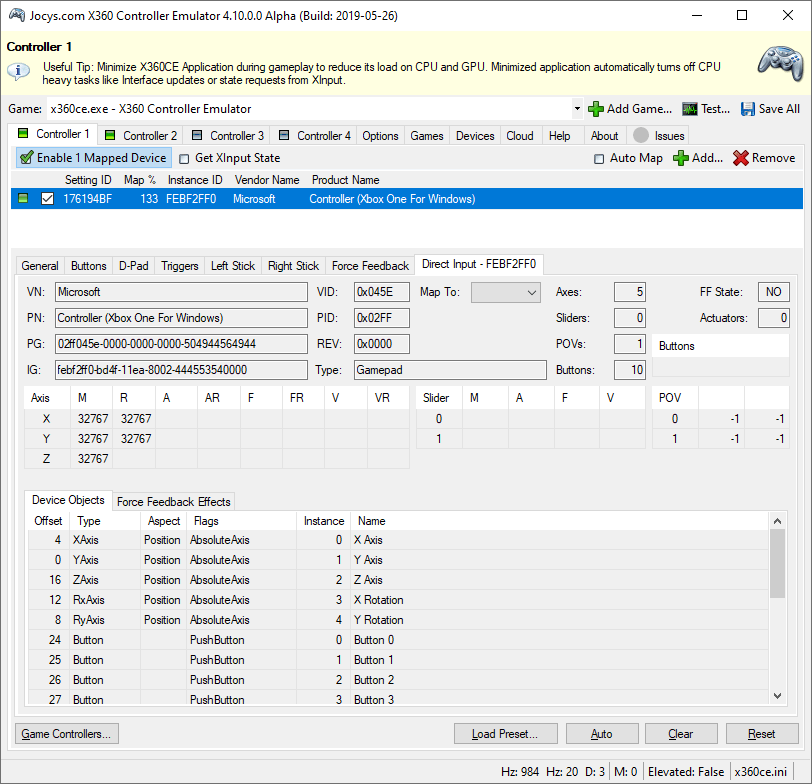The width and height of the screenshot is (812, 784).
Task: Open the About tab
Action: (604, 136)
